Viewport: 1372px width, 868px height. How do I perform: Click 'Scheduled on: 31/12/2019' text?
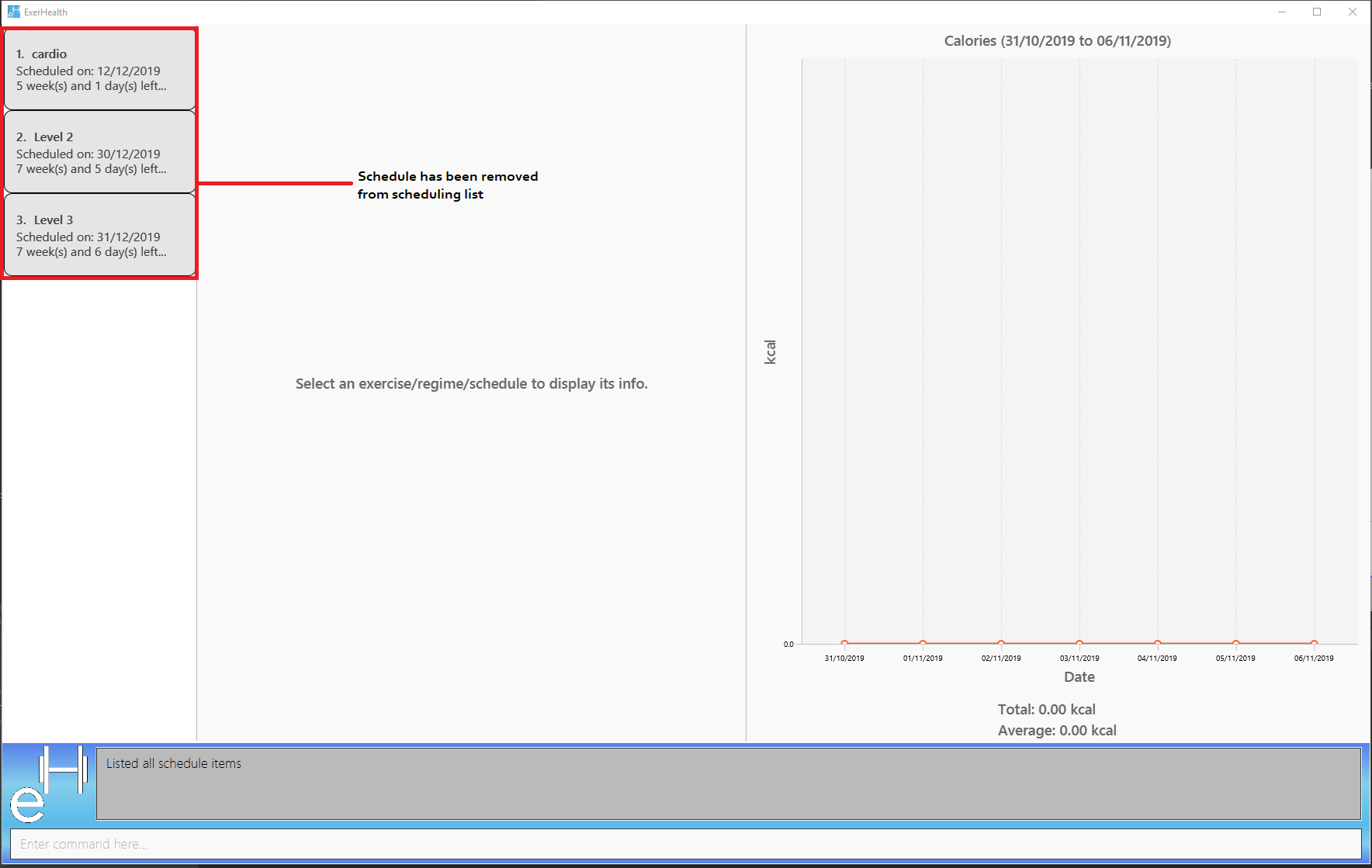point(88,237)
